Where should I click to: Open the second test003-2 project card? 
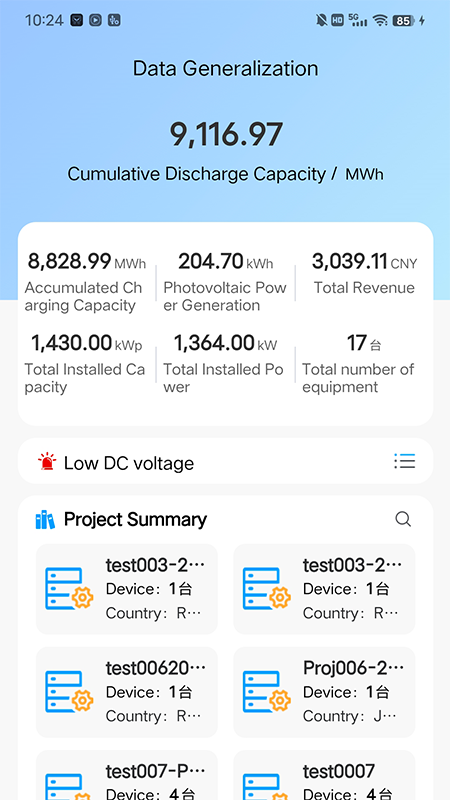[x=324, y=589]
